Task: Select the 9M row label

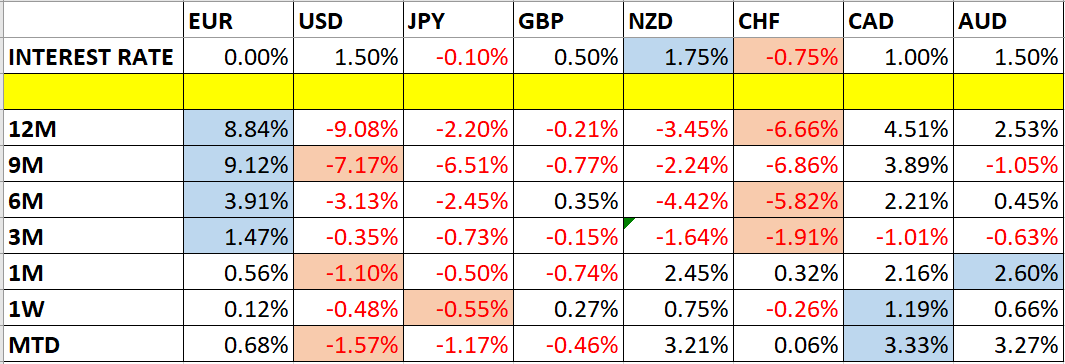Action: 92,164
